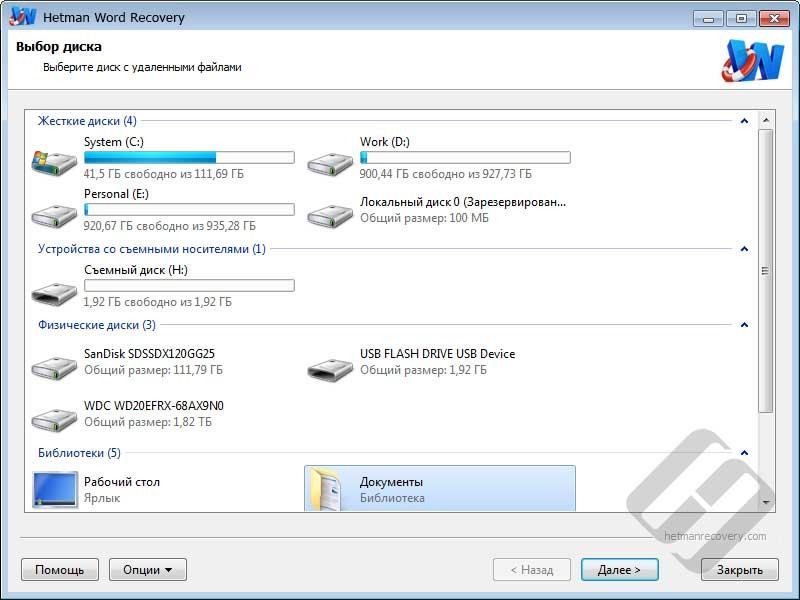Image resolution: width=800 pixels, height=600 pixels.
Task: Click the text '41,5 ГБ свободно из 111,69 ГБ'
Action: click(x=164, y=174)
